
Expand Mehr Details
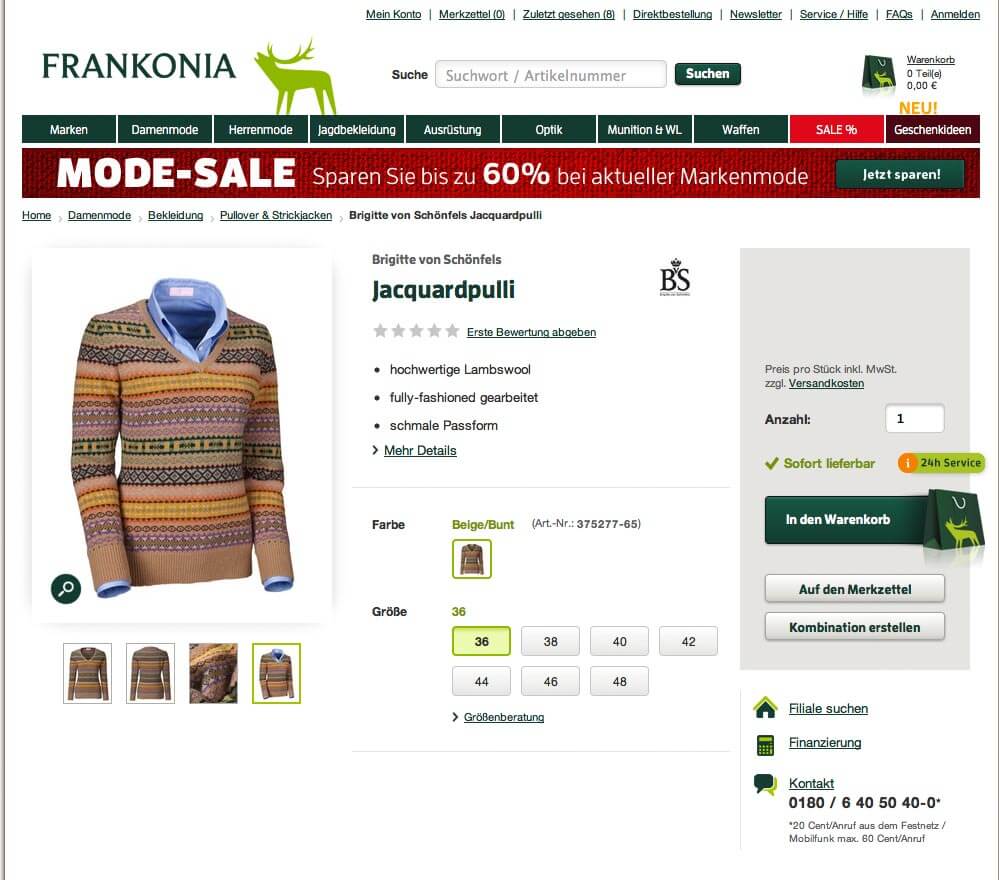point(420,451)
